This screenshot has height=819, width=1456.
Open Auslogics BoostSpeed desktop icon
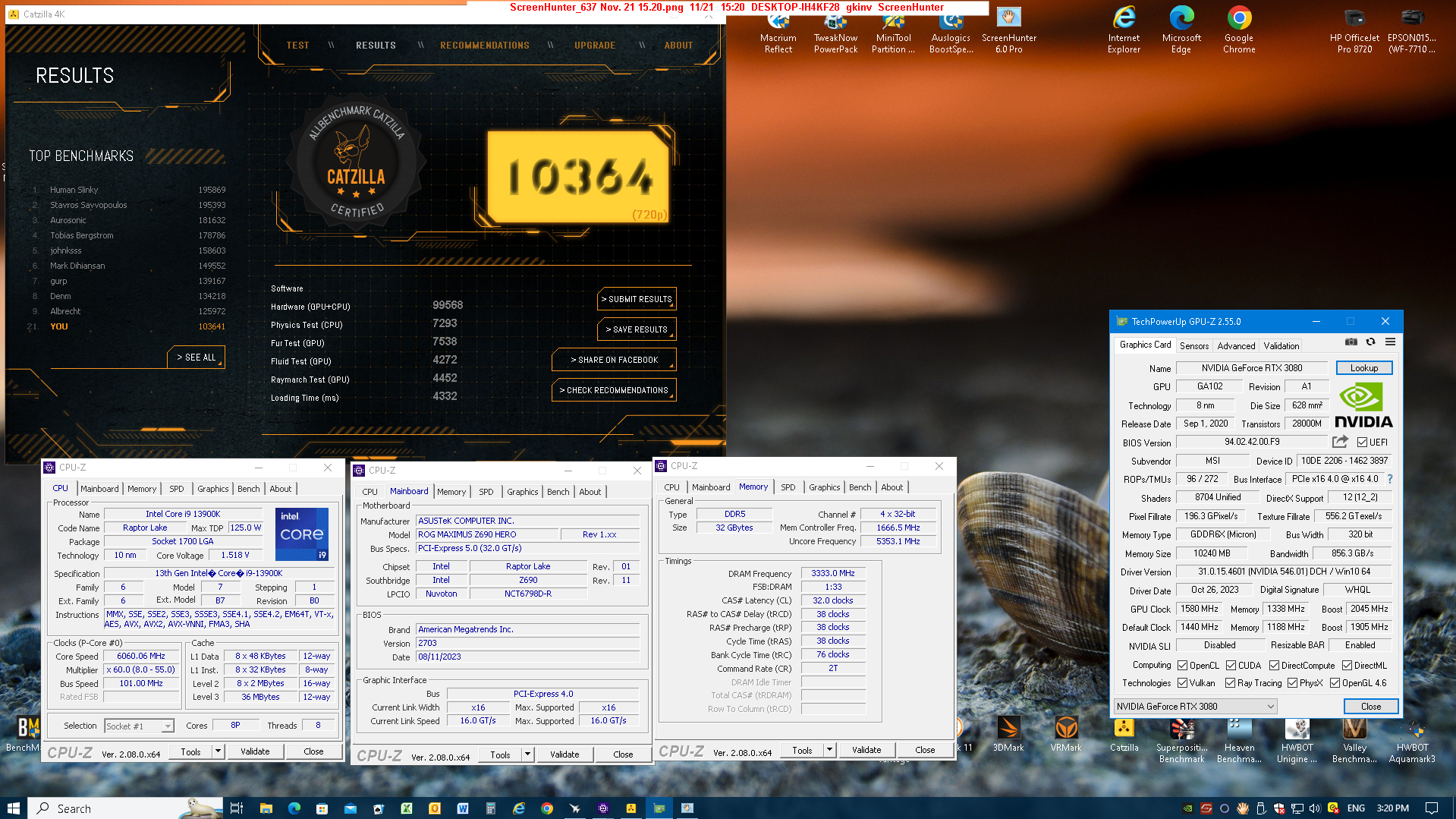pos(951,30)
